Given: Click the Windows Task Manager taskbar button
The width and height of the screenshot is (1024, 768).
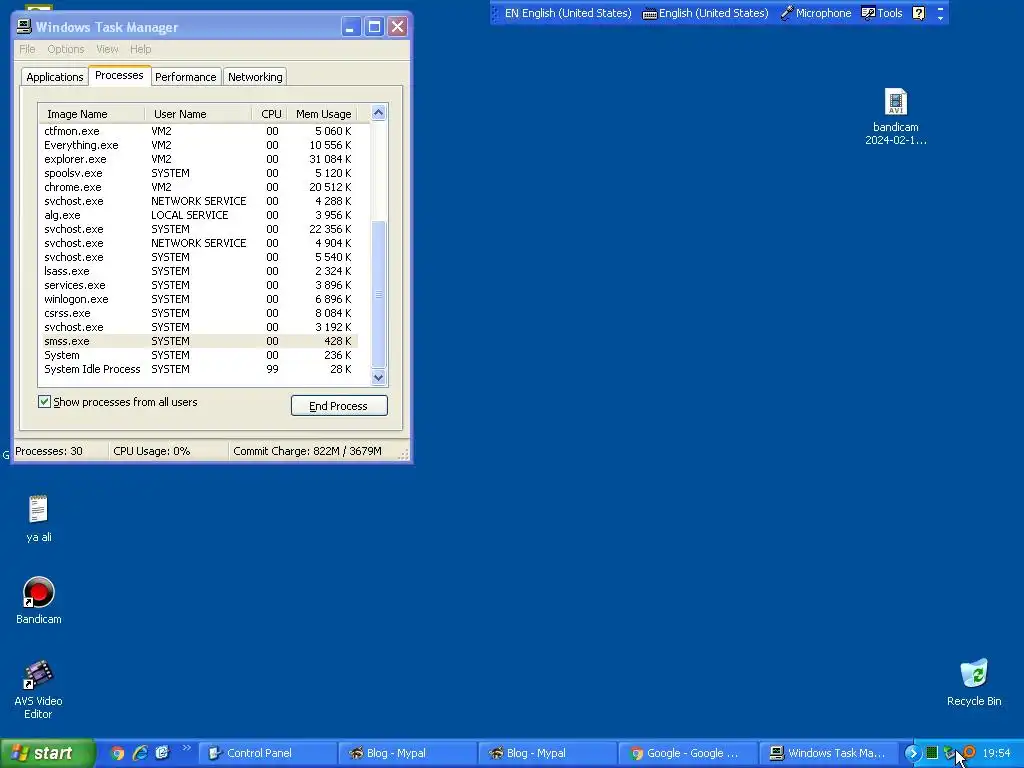Looking at the screenshot, I should click(x=827, y=753).
